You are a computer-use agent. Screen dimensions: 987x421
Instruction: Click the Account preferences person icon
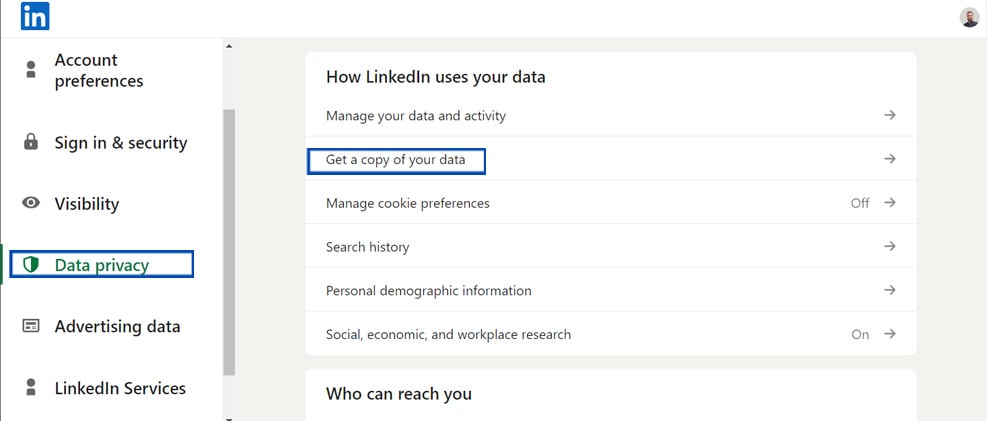[31, 70]
